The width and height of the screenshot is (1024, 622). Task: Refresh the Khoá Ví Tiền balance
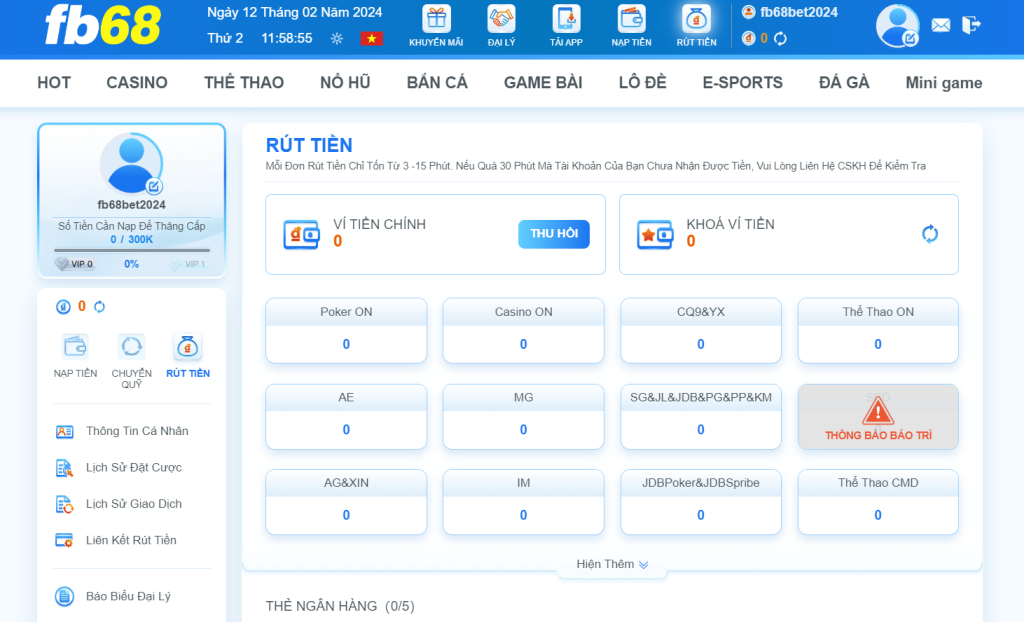[929, 234]
